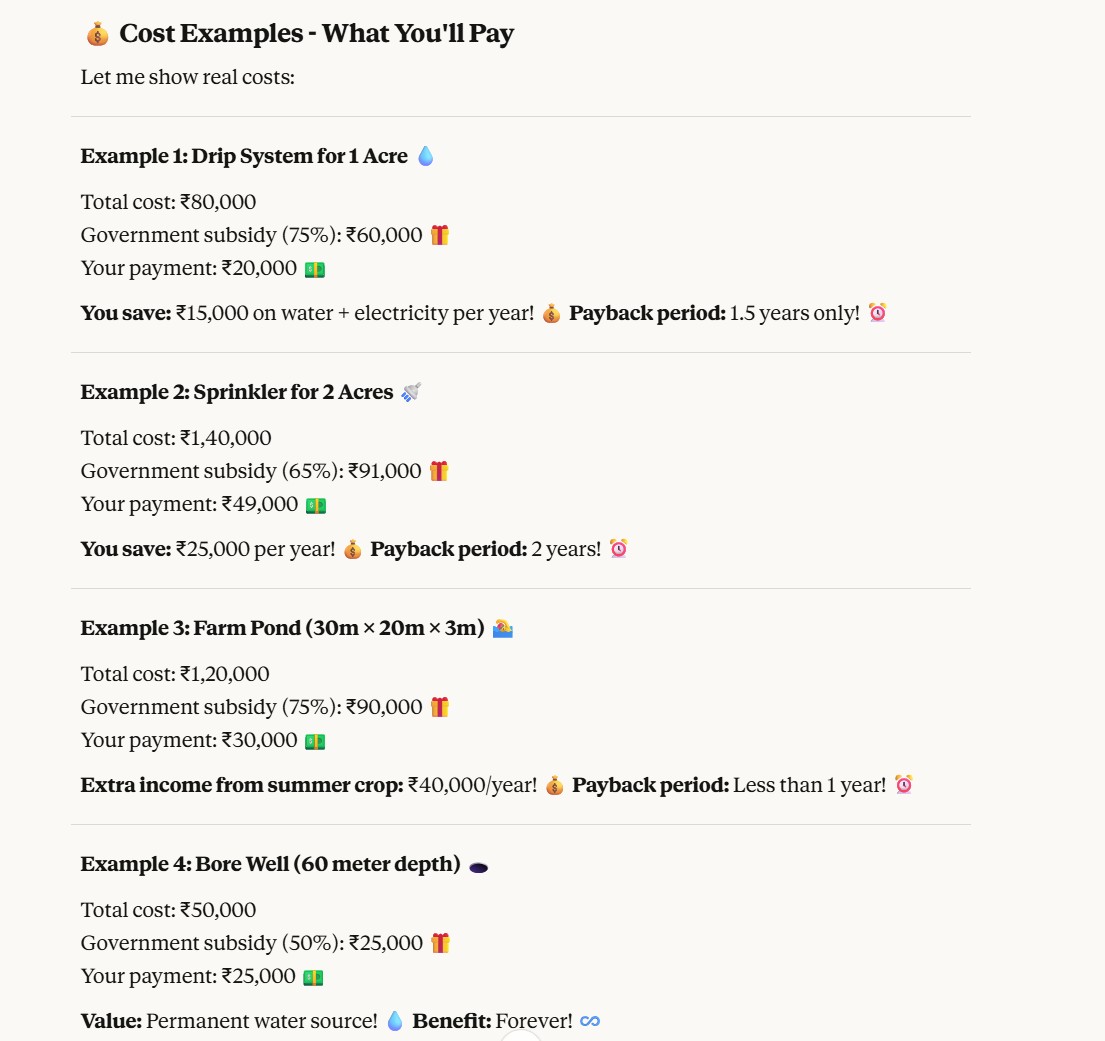The image size is (1105, 1041).
Task: Click the infinity symbol after 'Forever!'
Action: [590, 1021]
